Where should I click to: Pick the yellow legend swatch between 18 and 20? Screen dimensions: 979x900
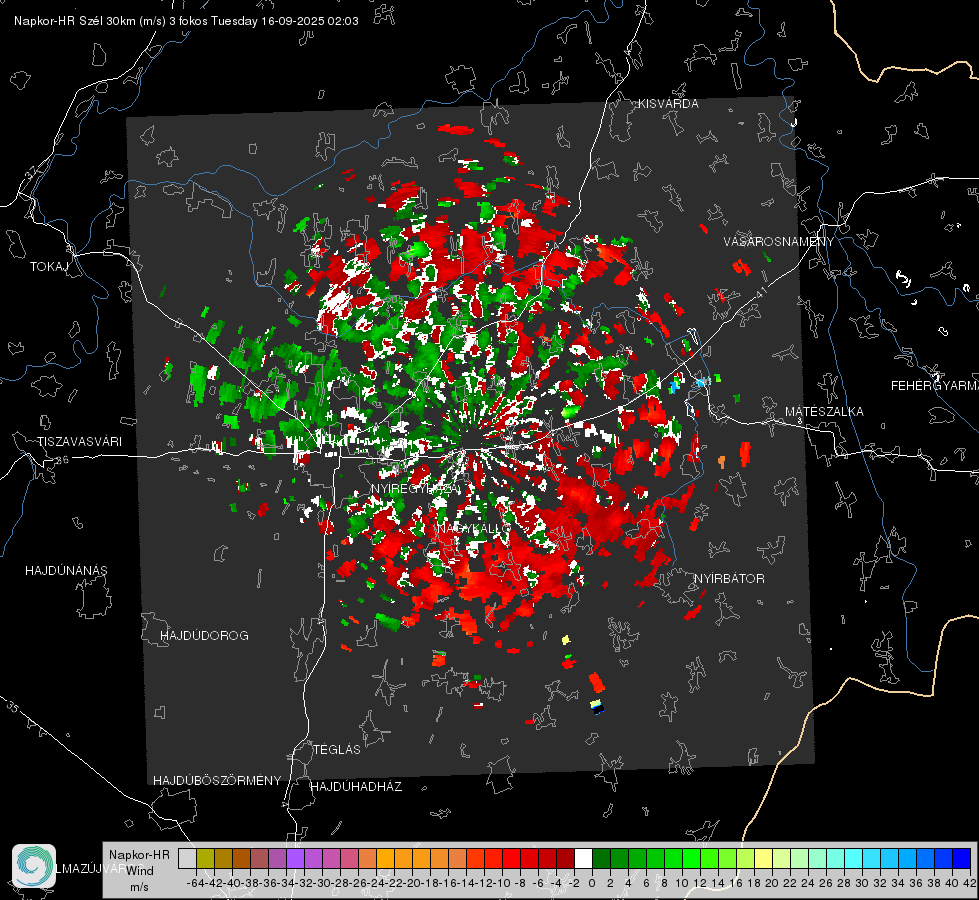pos(763,858)
